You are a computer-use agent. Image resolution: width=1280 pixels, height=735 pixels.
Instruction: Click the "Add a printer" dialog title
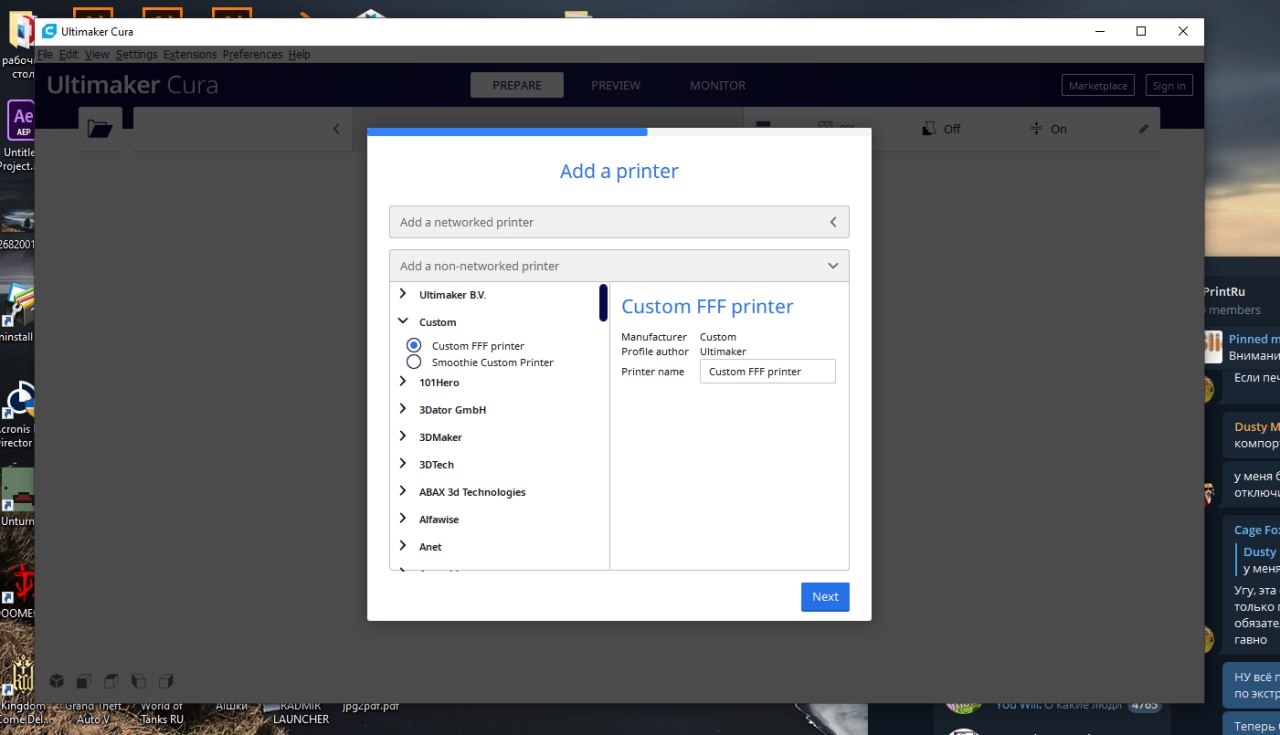619,171
